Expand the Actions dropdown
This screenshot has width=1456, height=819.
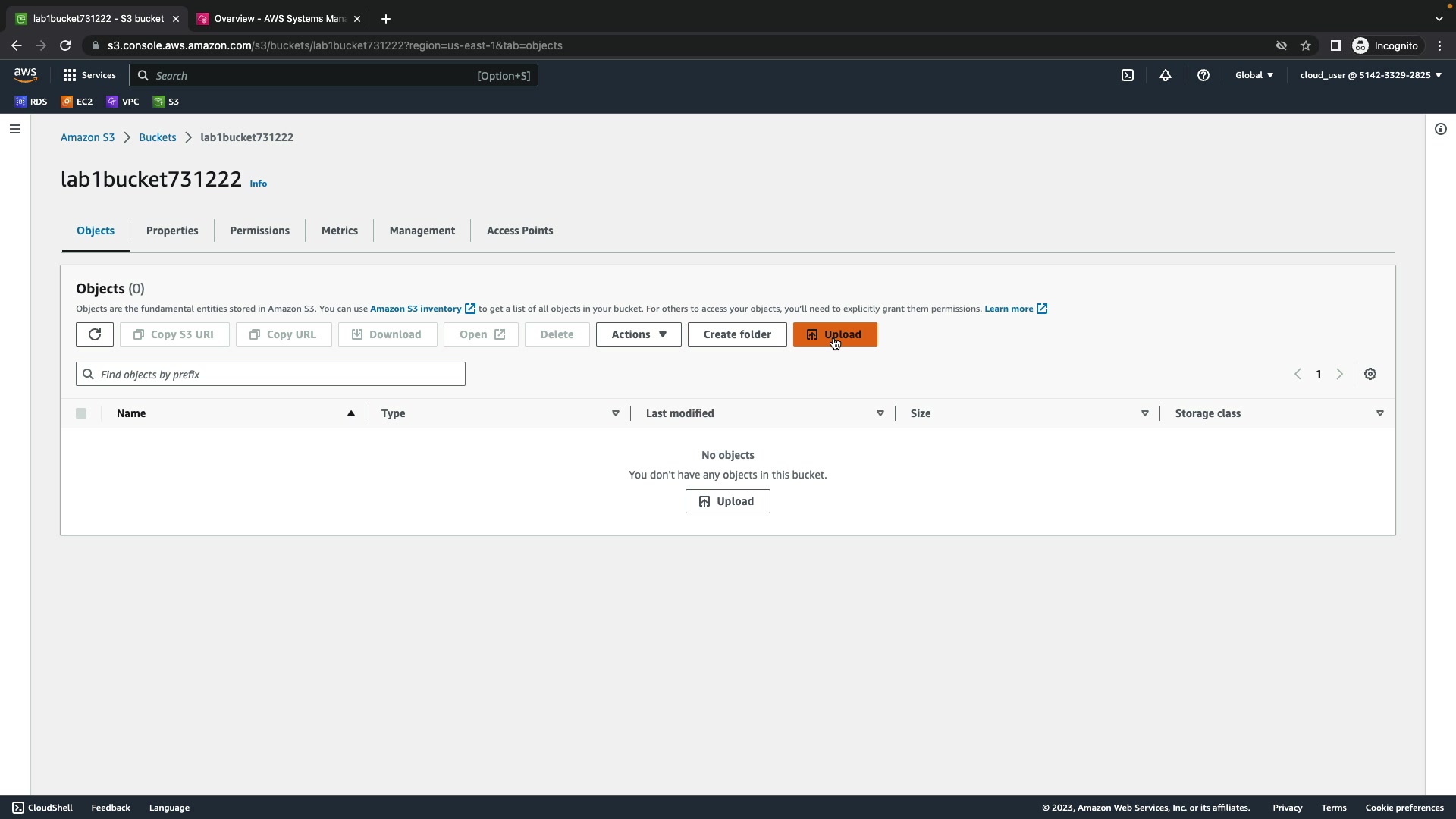click(639, 334)
